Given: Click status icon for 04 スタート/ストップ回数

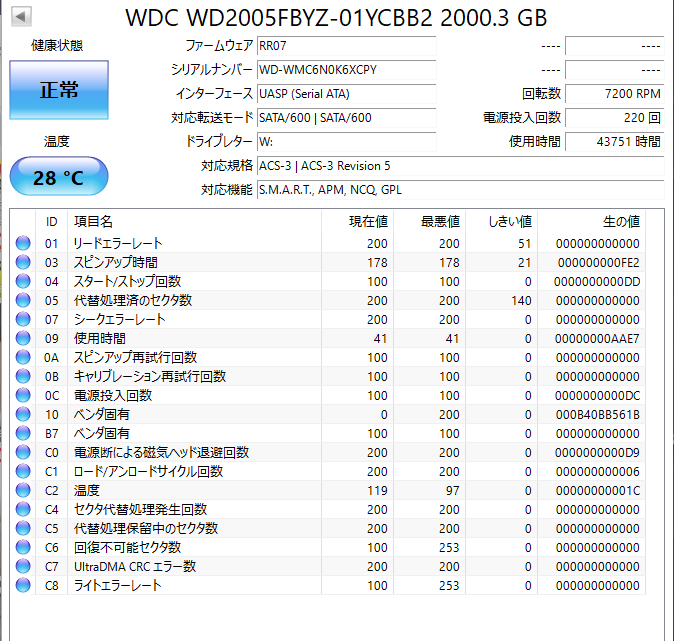Looking at the screenshot, I should pos(23,281).
